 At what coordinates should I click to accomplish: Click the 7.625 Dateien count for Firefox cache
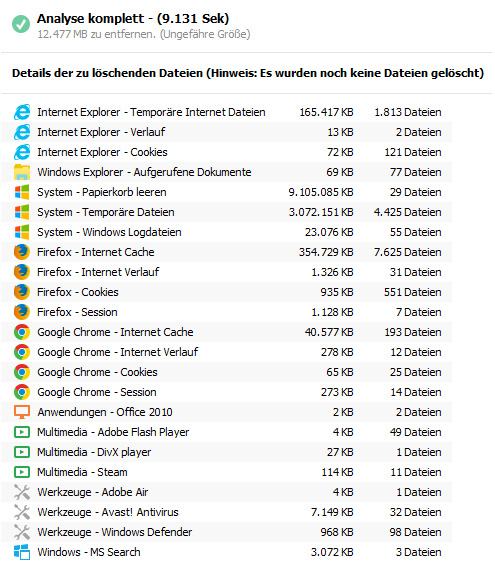pos(408,252)
